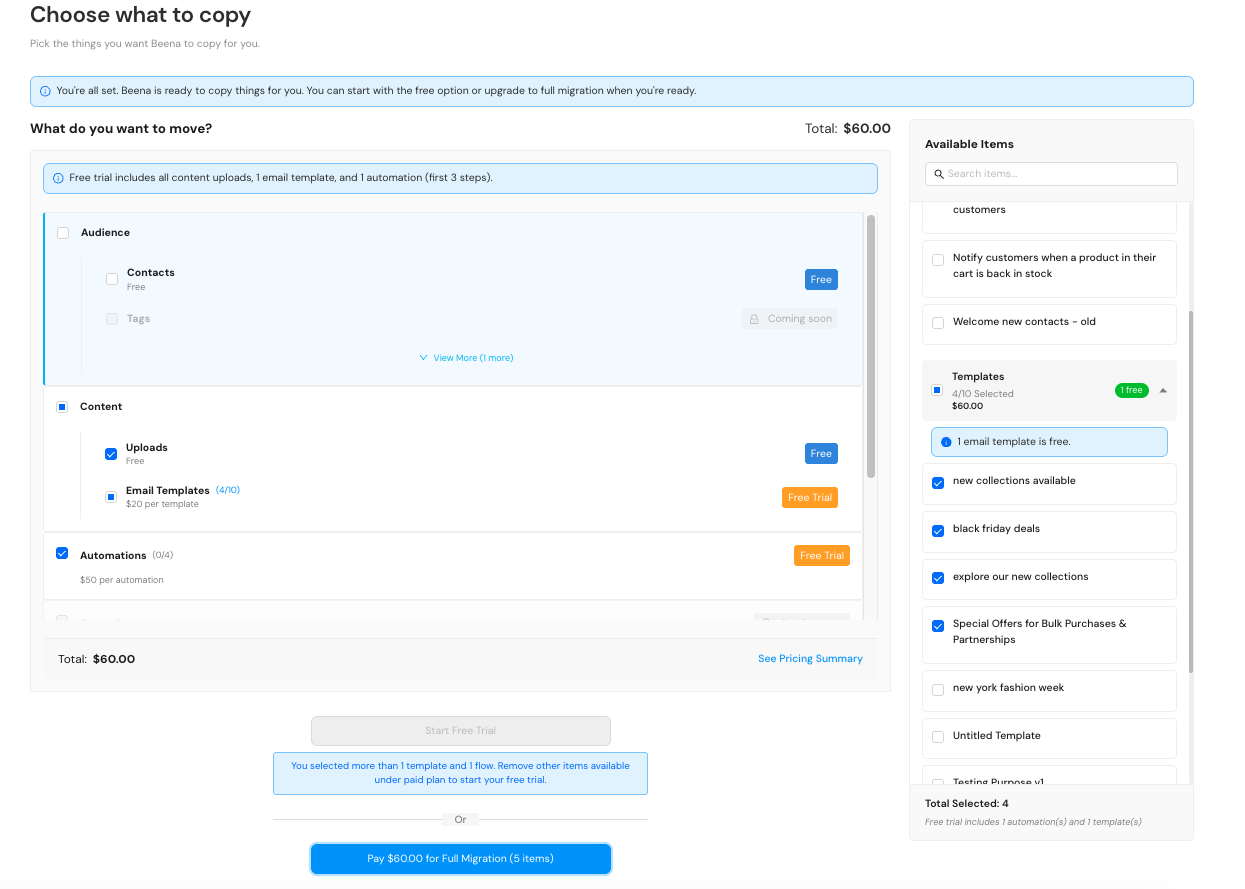
Task: Click the green "1 free" badge on Templates
Action: (1131, 390)
